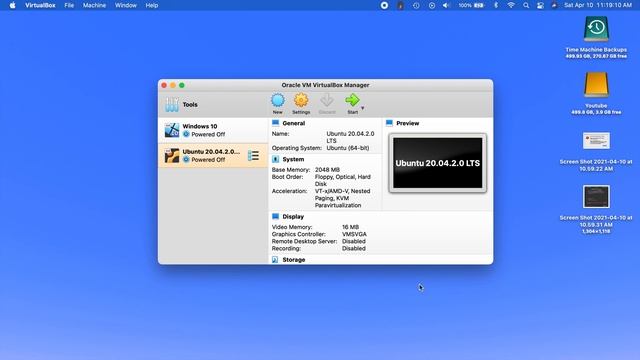
Task: Click the Display section header
Action: 293,217
